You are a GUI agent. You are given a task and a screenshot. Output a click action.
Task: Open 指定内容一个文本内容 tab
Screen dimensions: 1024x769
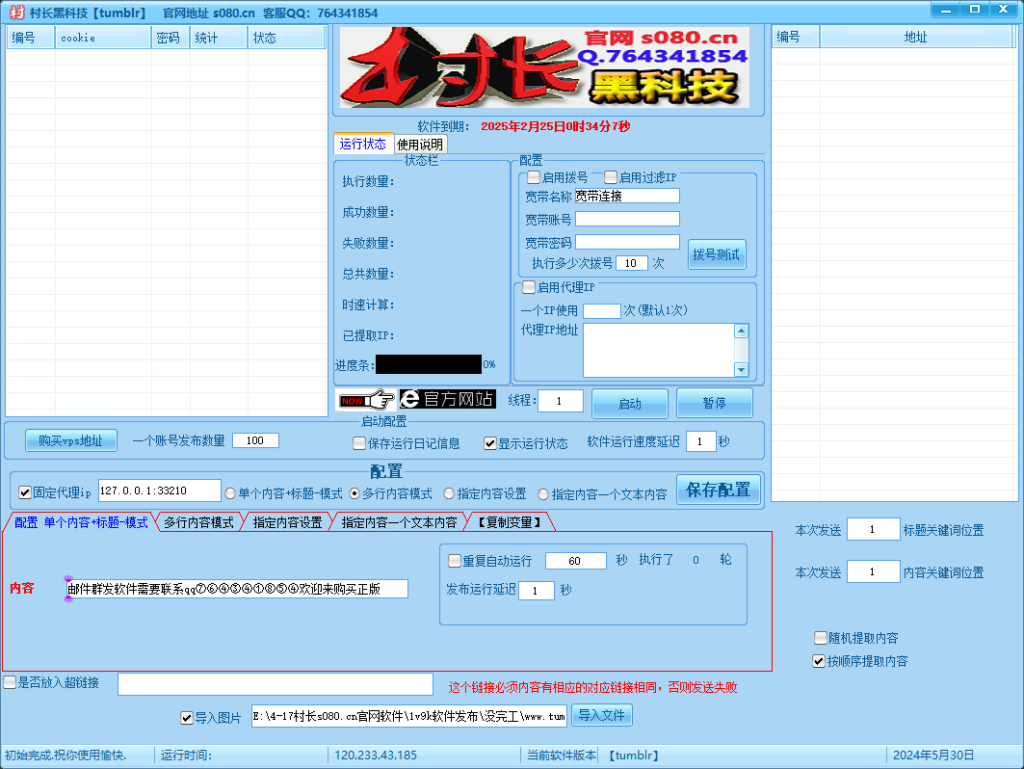pos(399,522)
